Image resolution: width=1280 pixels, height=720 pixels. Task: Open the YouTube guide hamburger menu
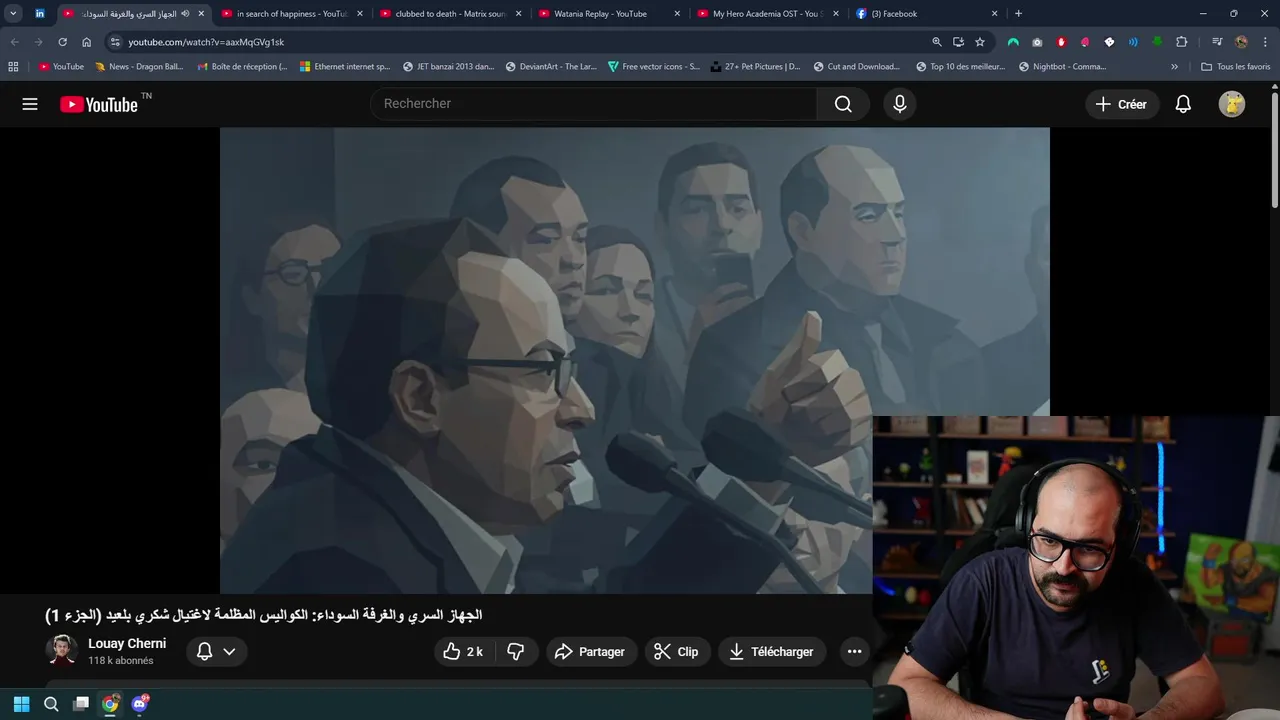[30, 104]
